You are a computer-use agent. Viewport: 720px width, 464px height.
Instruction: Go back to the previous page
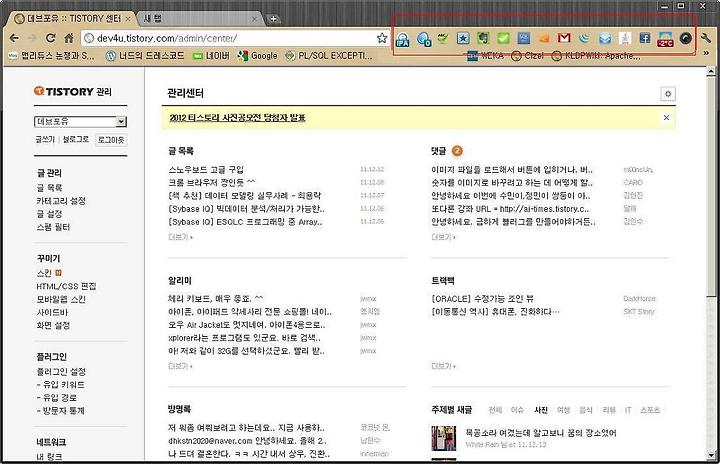click(14, 38)
